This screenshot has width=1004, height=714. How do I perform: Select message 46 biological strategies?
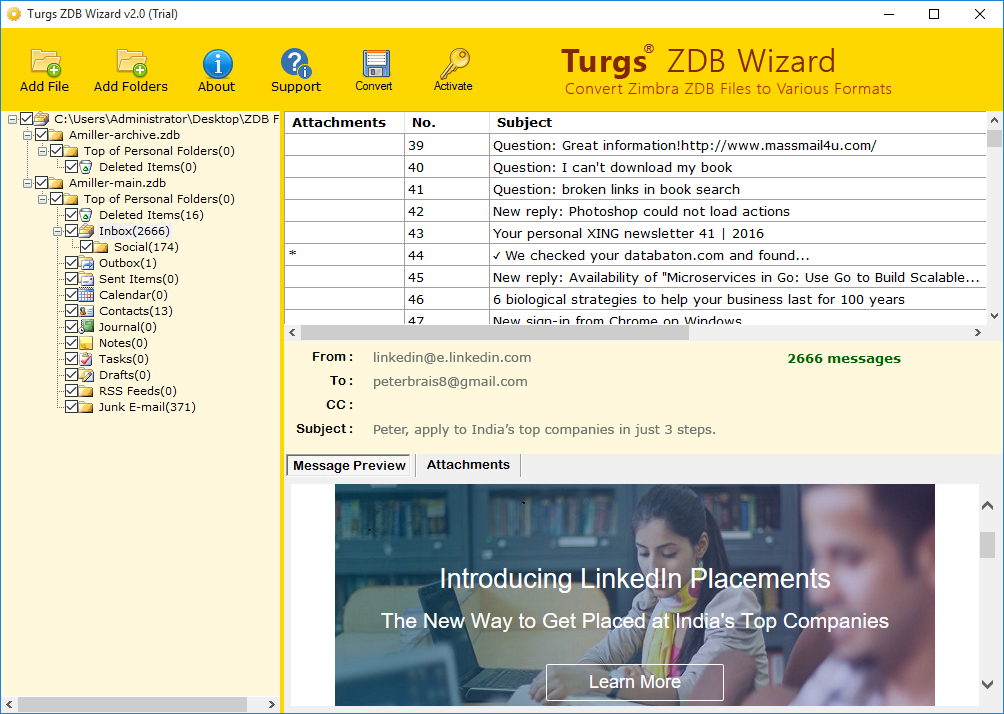[x=635, y=299]
